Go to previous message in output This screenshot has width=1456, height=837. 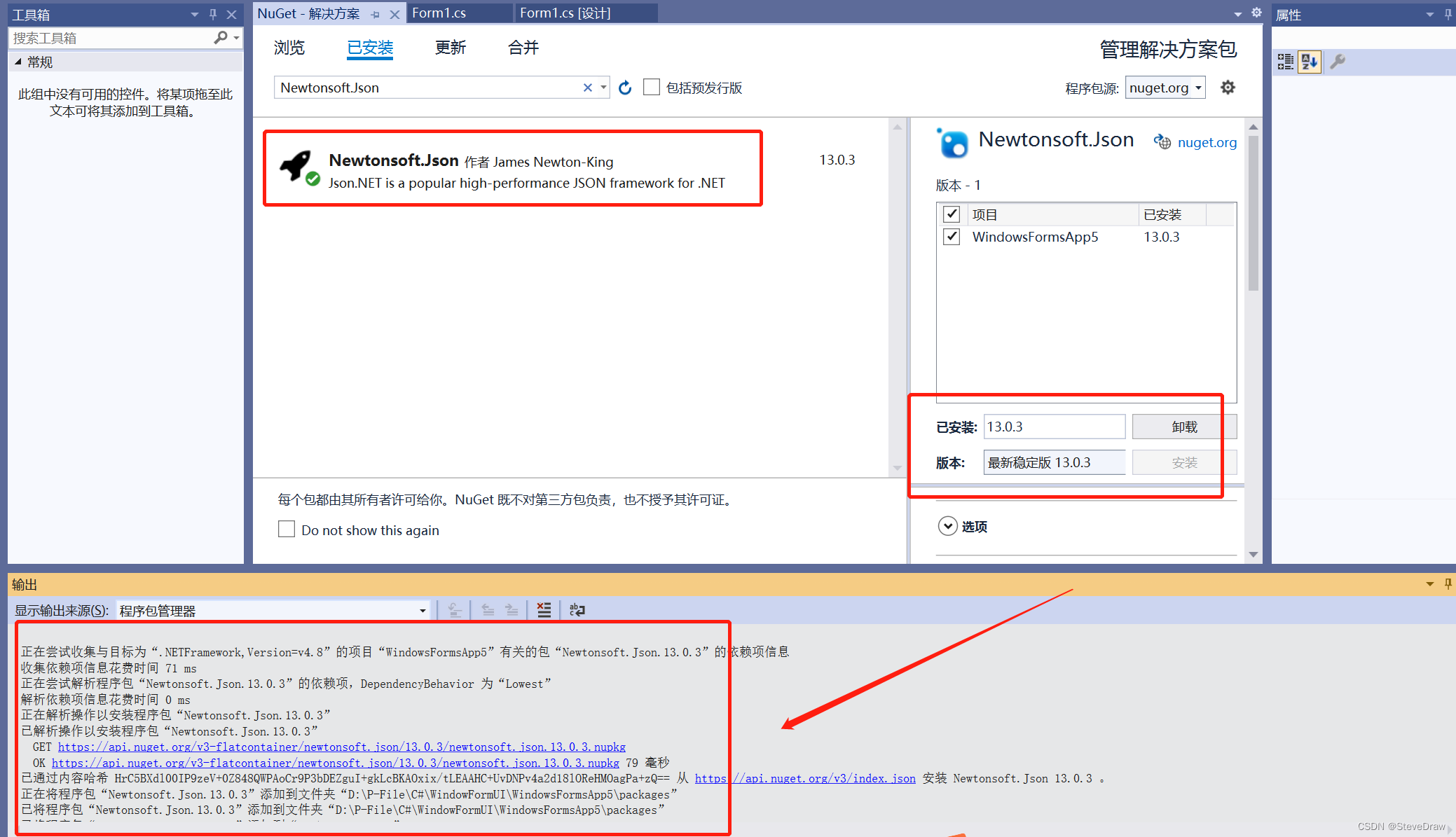(x=488, y=610)
